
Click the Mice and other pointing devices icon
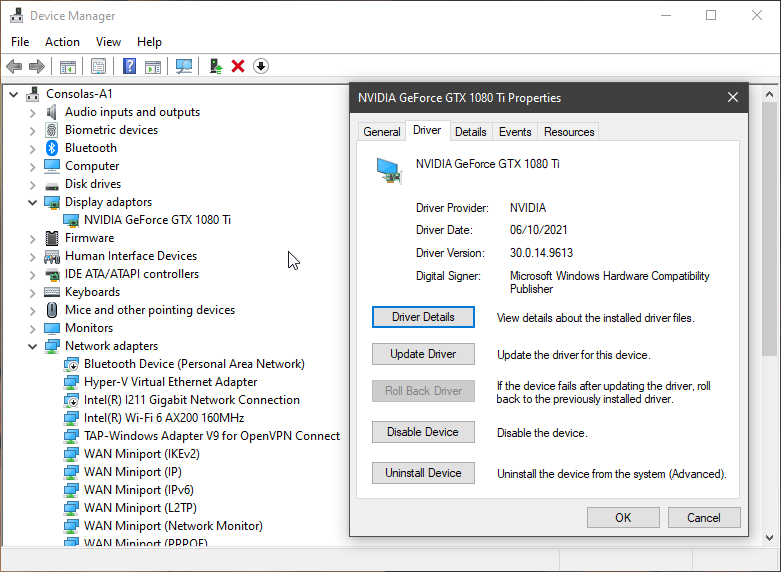click(52, 310)
